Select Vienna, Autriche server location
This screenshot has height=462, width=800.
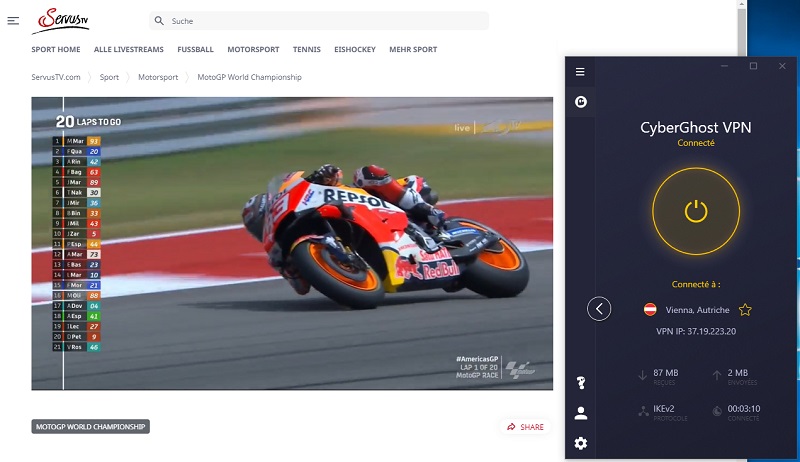coord(697,310)
